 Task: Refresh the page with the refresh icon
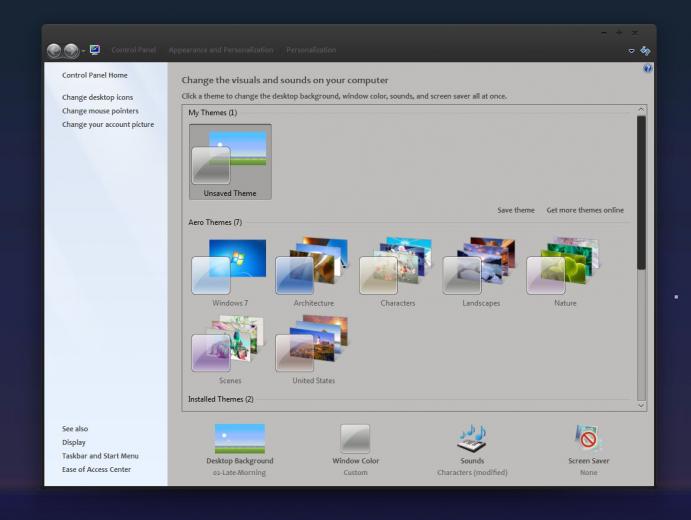coord(645,51)
